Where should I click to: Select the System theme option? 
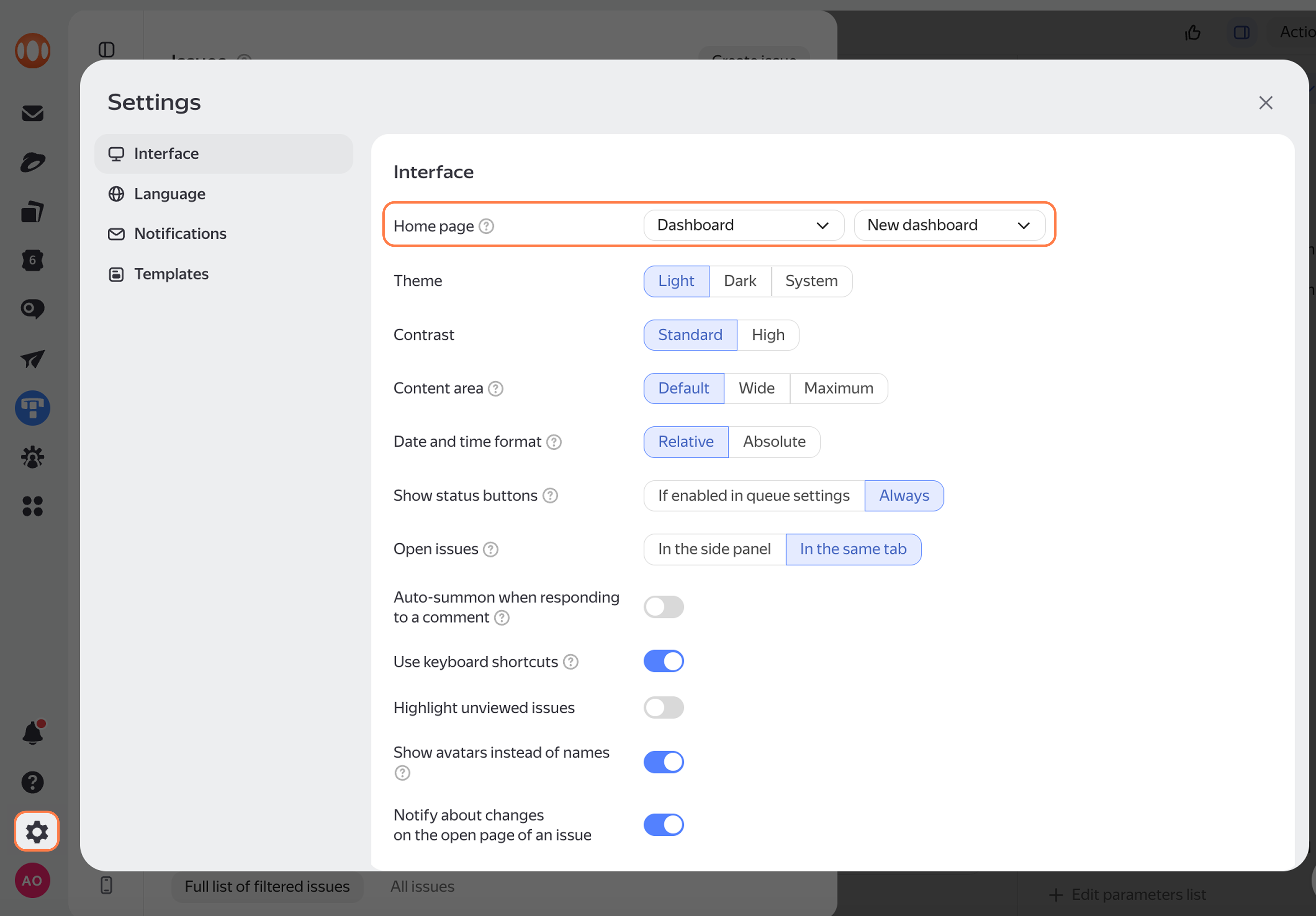coord(812,281)
